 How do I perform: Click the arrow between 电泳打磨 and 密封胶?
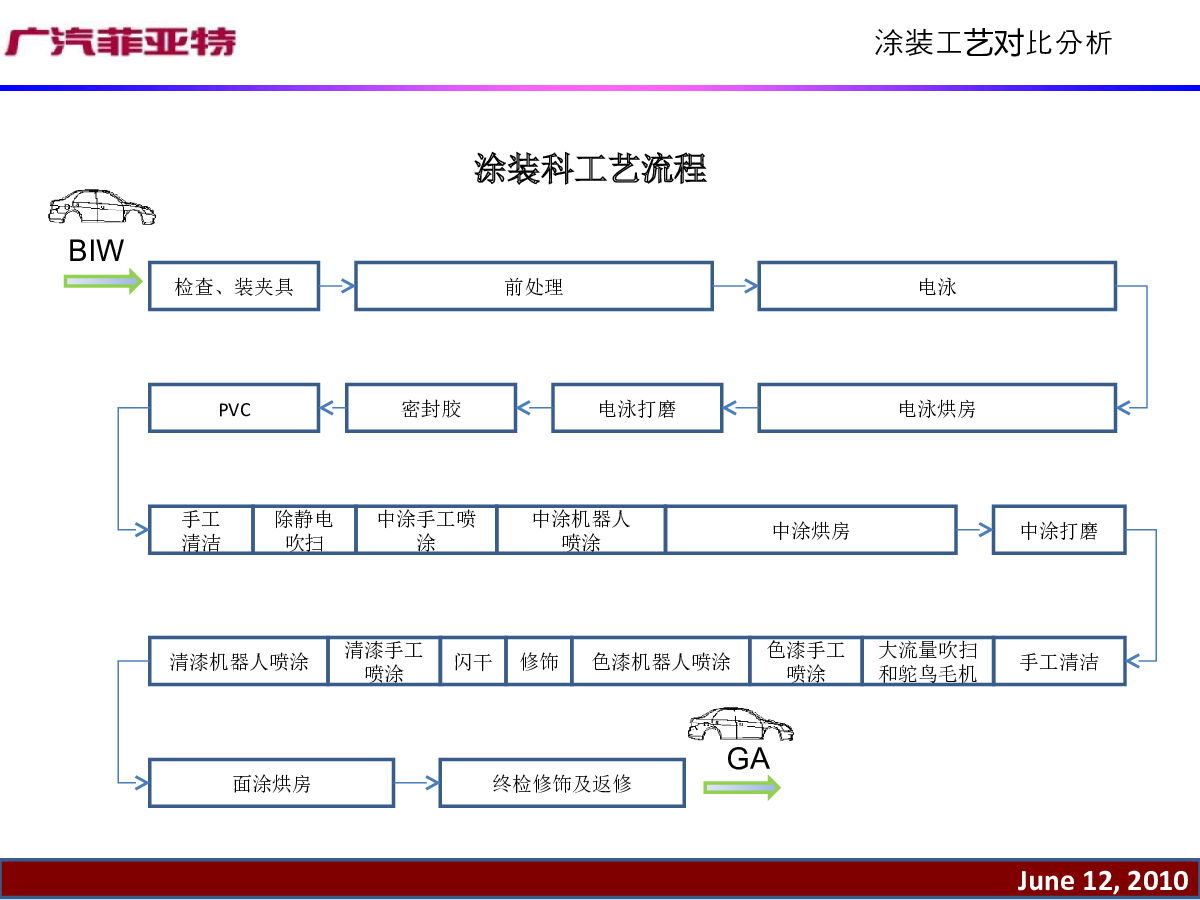pyautogui.click(x=534, y=408)
